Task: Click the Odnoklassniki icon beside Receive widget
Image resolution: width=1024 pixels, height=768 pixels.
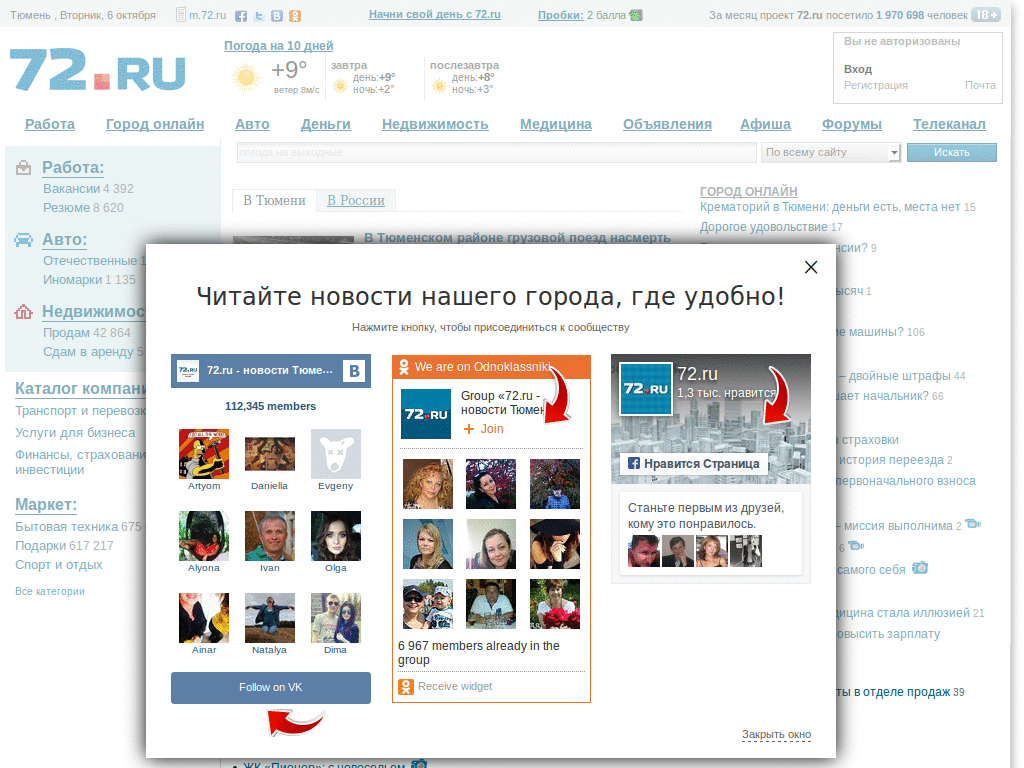Action: (406, 686)
